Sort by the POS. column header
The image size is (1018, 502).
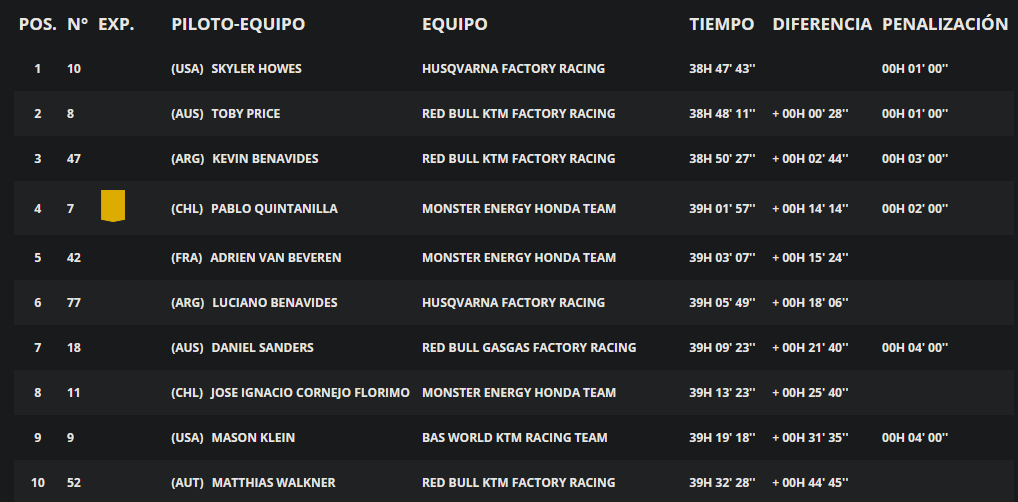(38, 24)
